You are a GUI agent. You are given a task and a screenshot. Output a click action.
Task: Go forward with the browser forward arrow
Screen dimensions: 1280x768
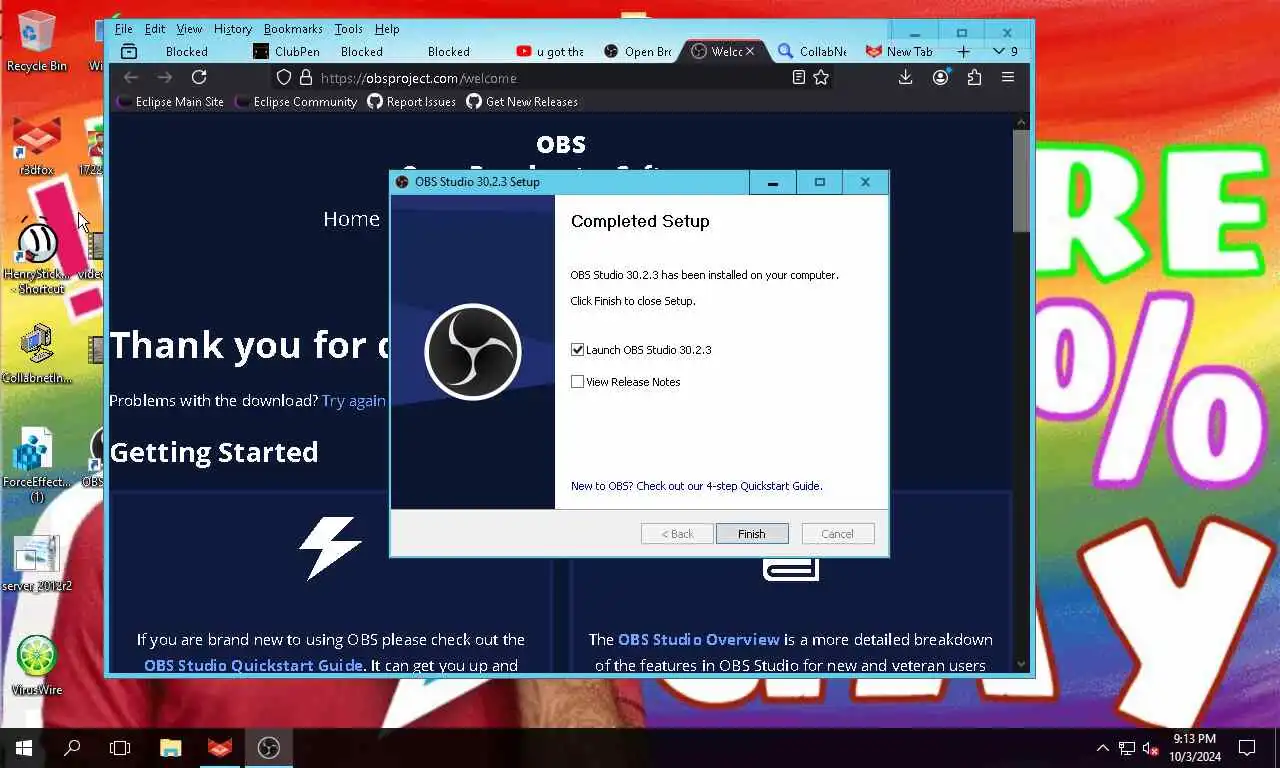pos(165,77)
